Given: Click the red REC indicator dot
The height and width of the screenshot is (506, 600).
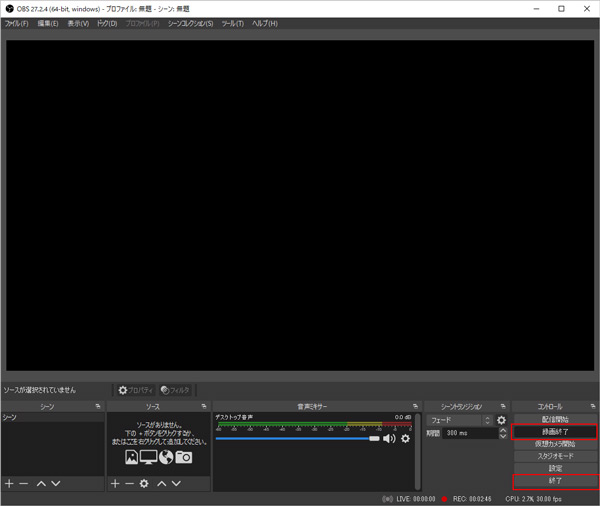Looking at the screenshot, I should tap(444, 499).
